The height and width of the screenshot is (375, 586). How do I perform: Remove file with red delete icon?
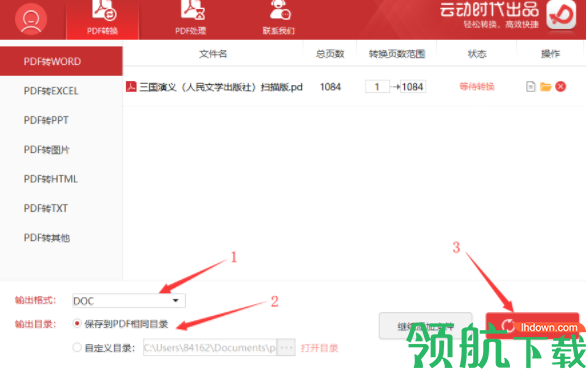click(x=560, y=87)
